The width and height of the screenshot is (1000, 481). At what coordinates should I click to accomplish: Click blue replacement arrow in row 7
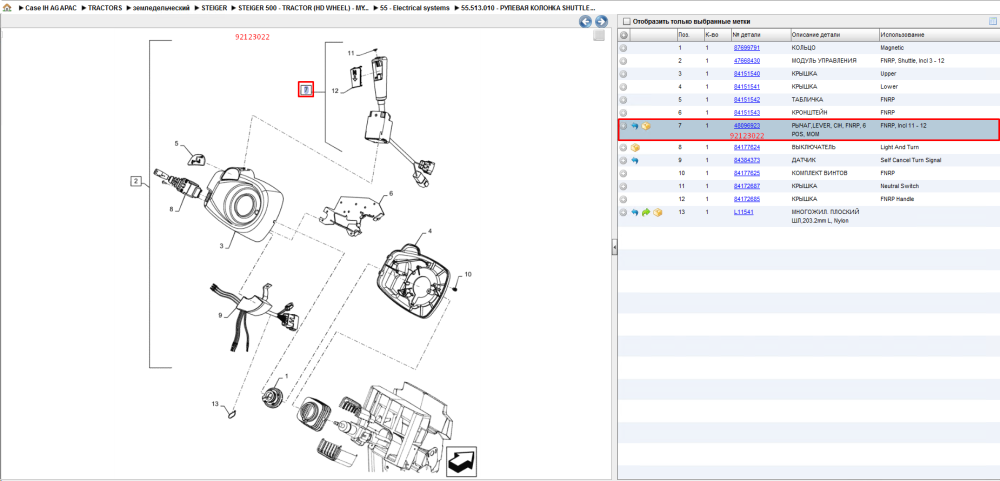pos(635,126)
